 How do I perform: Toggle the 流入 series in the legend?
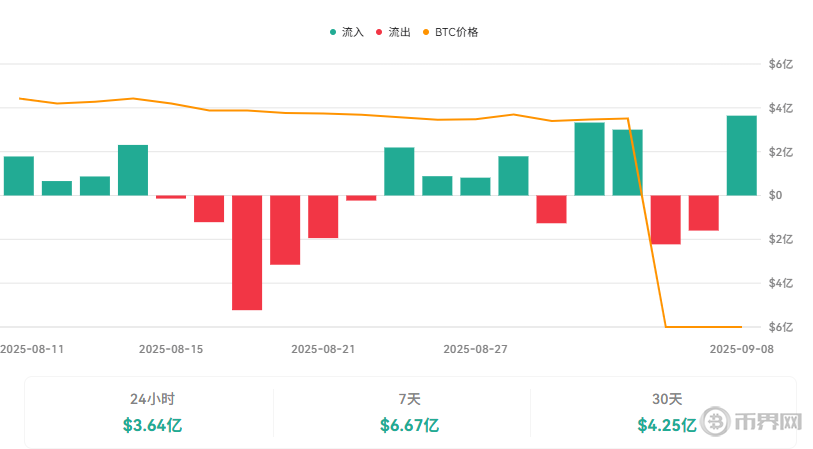click(x=347, y=32)
